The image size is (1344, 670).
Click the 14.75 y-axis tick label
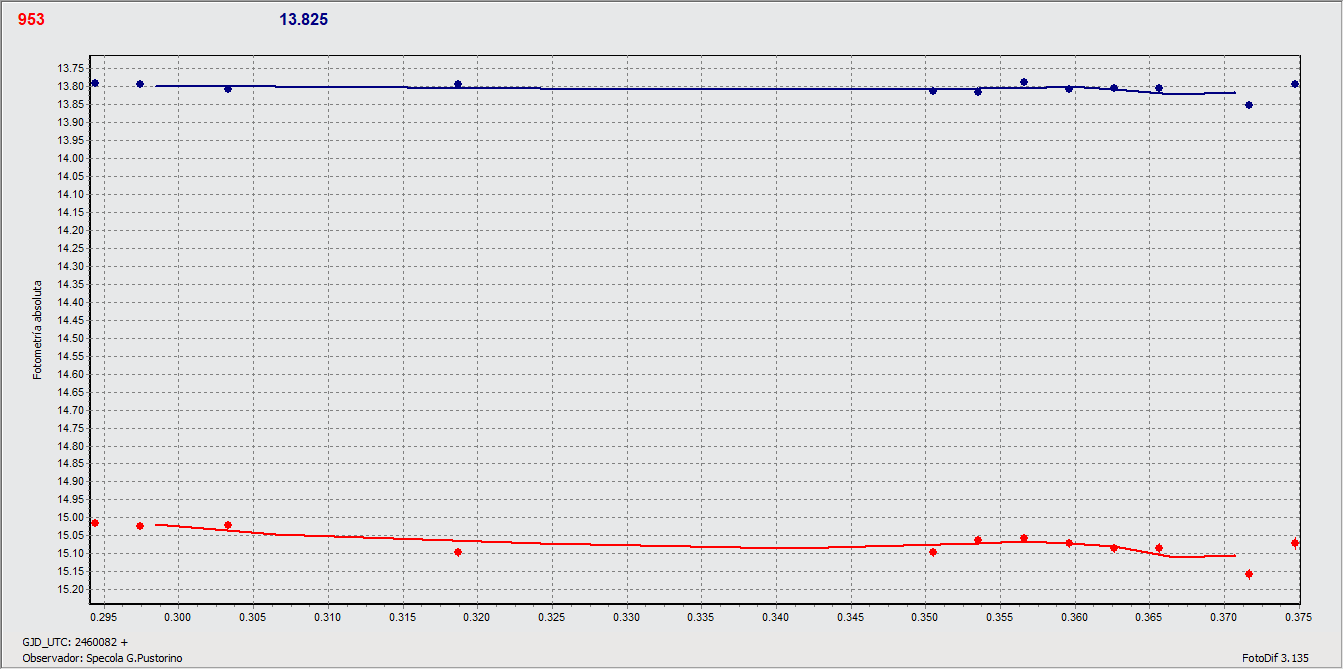71,428
